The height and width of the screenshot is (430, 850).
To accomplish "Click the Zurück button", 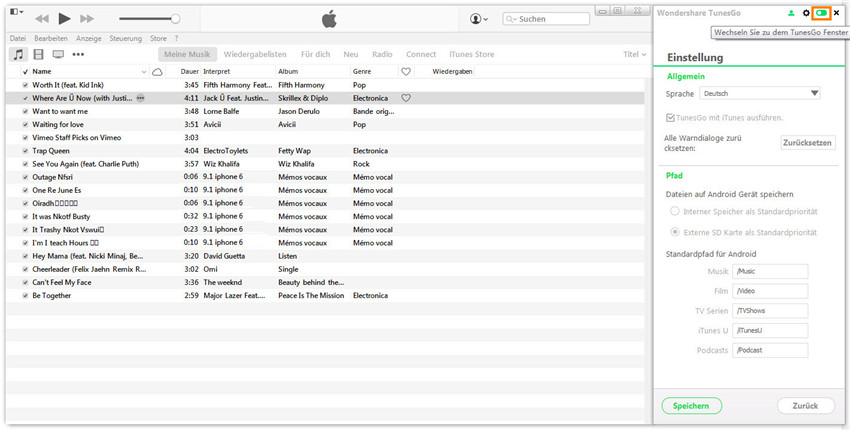I will click(806, 406).
